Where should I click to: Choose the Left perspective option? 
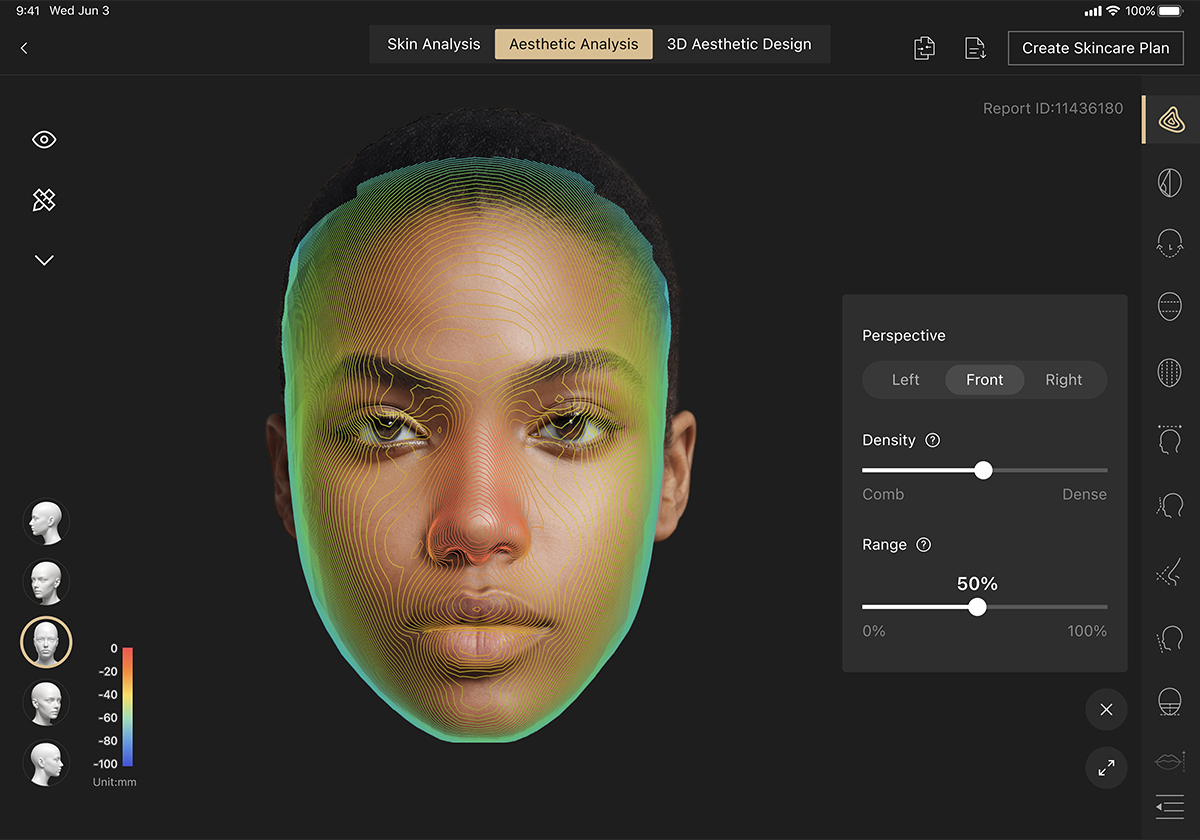point(906,380)
